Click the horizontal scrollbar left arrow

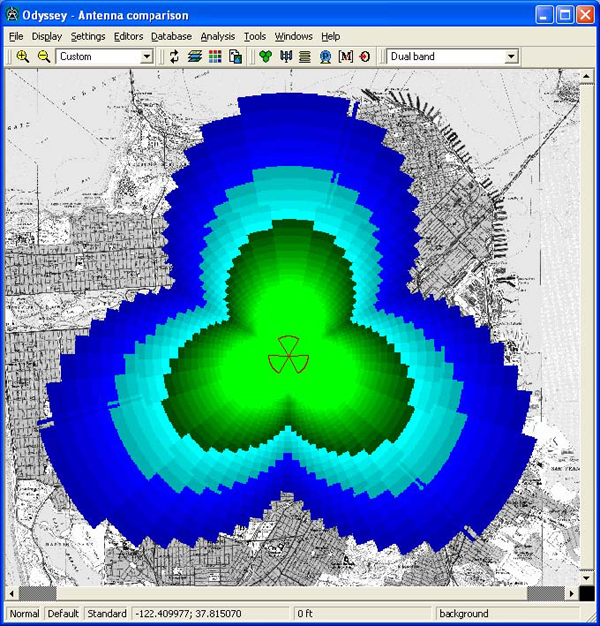(12, 593)
